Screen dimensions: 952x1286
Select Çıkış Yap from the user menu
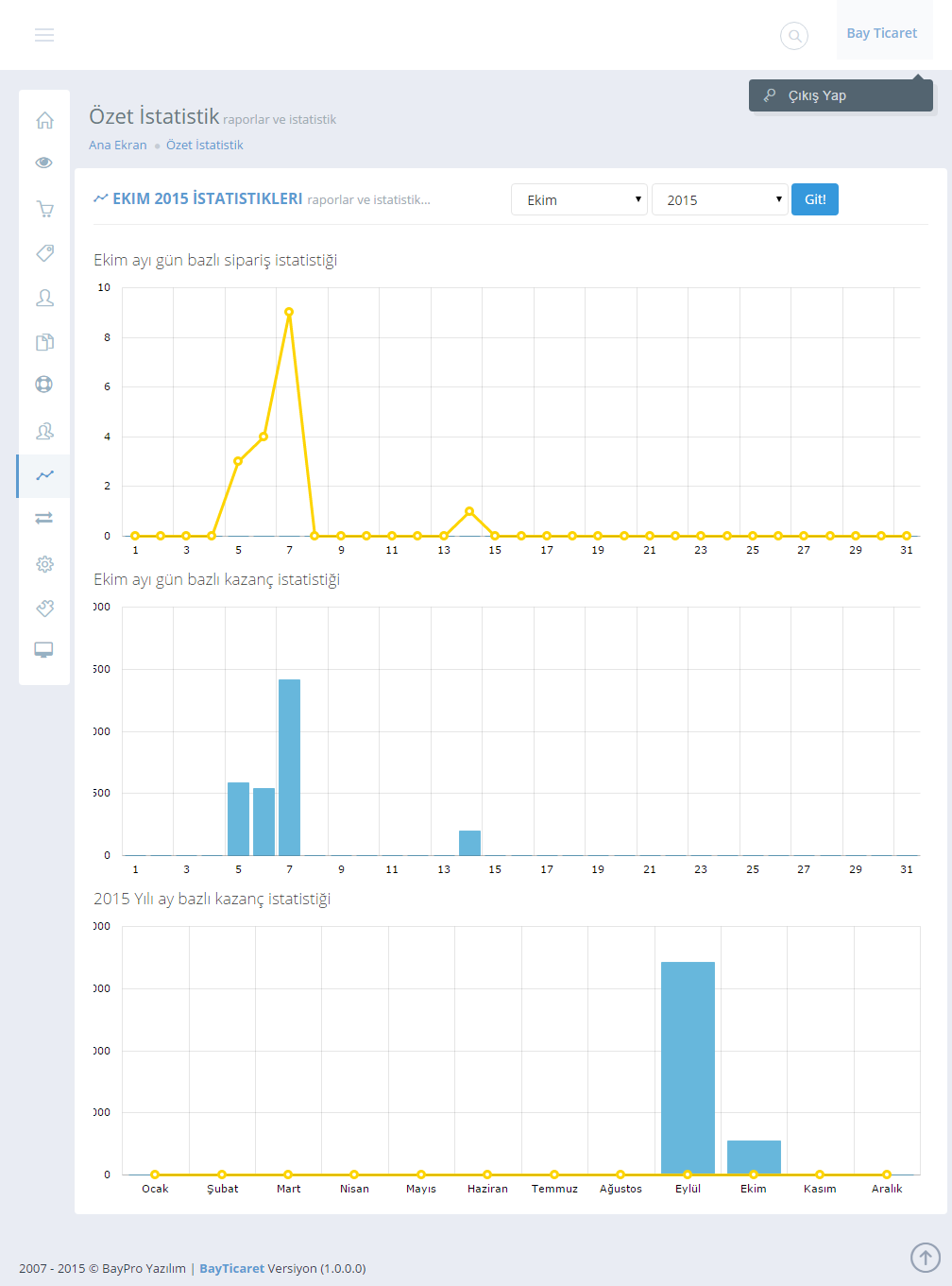click(818, 95)
